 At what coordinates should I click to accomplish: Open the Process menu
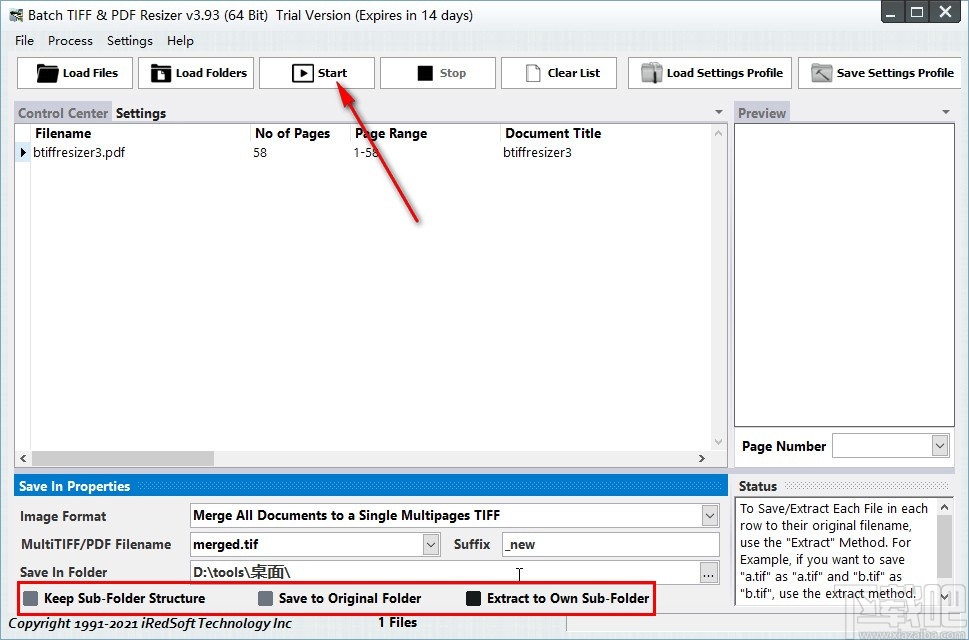click(x=70, y=41)
